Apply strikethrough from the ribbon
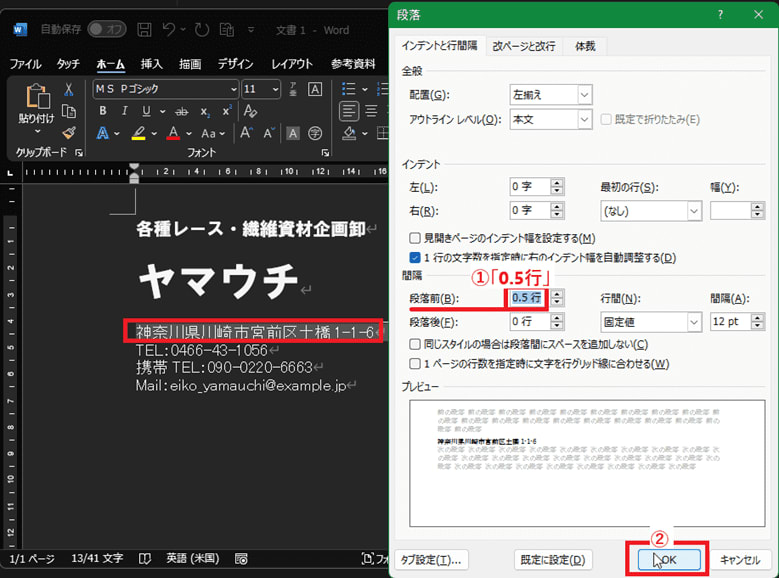This screenshot has width=779, height=578. click(181, 111)
